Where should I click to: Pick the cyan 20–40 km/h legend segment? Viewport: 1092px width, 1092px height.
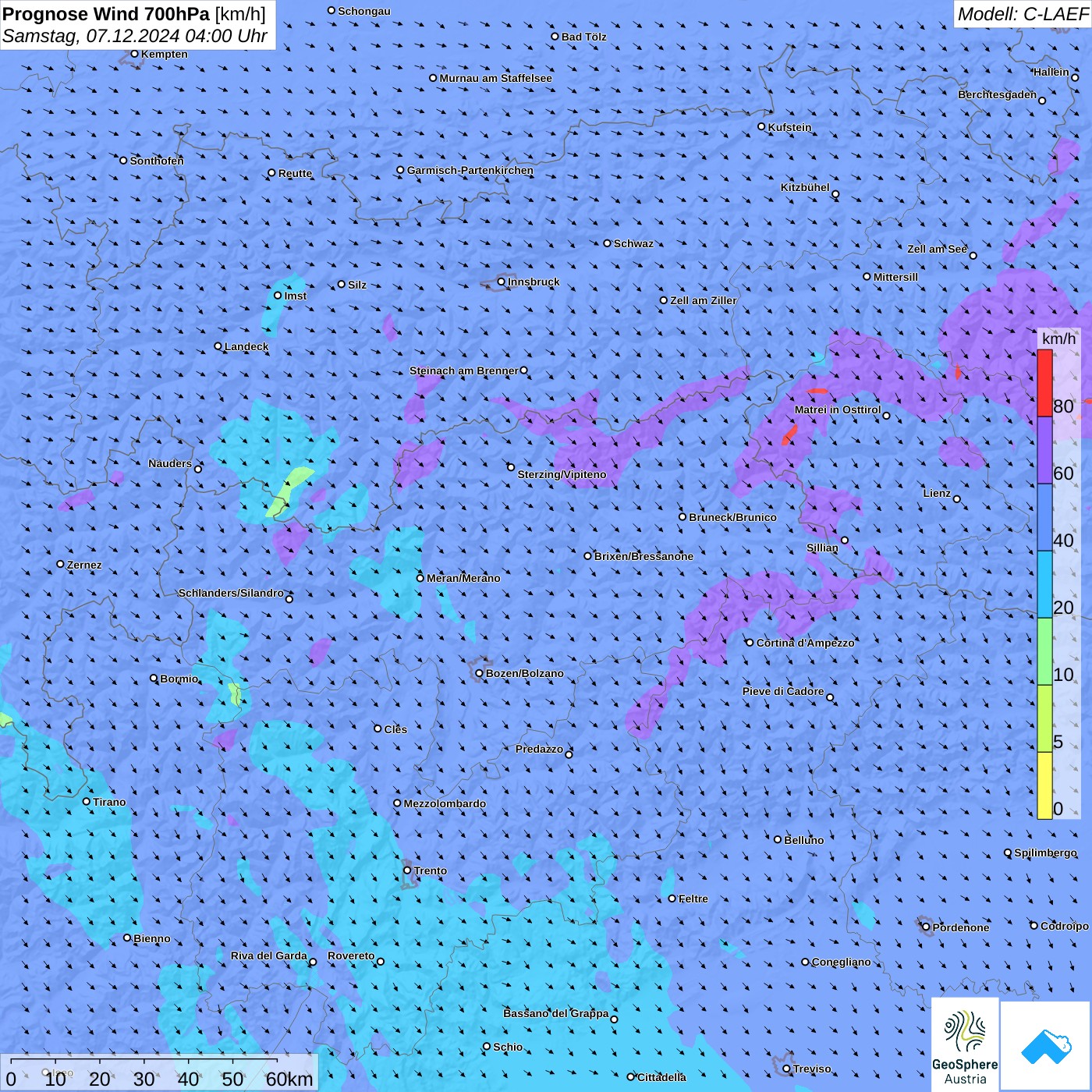1044,585
